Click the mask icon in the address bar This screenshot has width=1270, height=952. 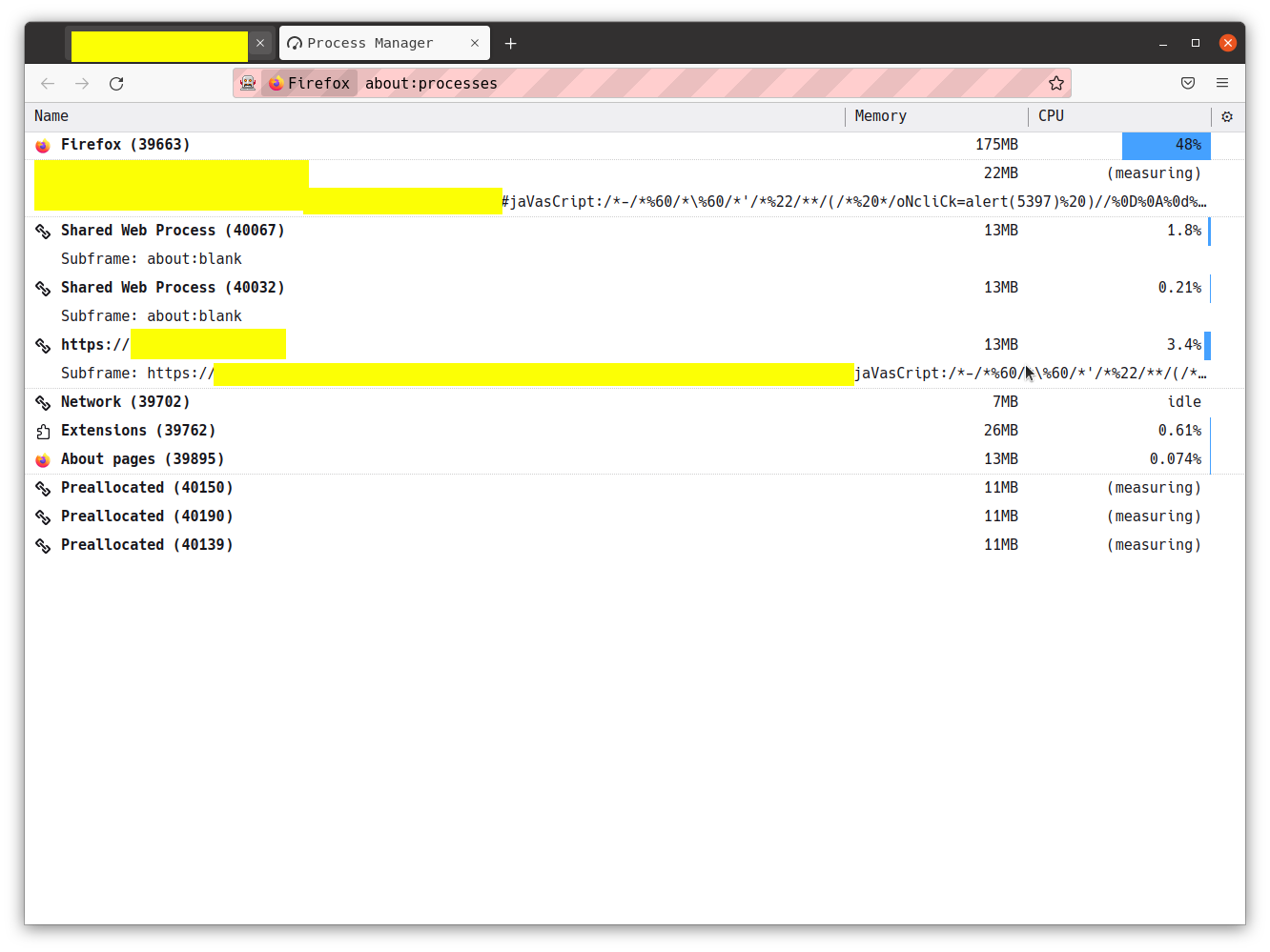(248, 83)
